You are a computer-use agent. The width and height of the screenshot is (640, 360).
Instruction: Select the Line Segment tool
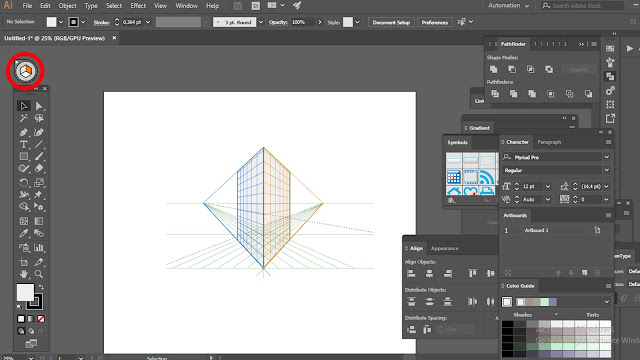[x=39, y=144]
